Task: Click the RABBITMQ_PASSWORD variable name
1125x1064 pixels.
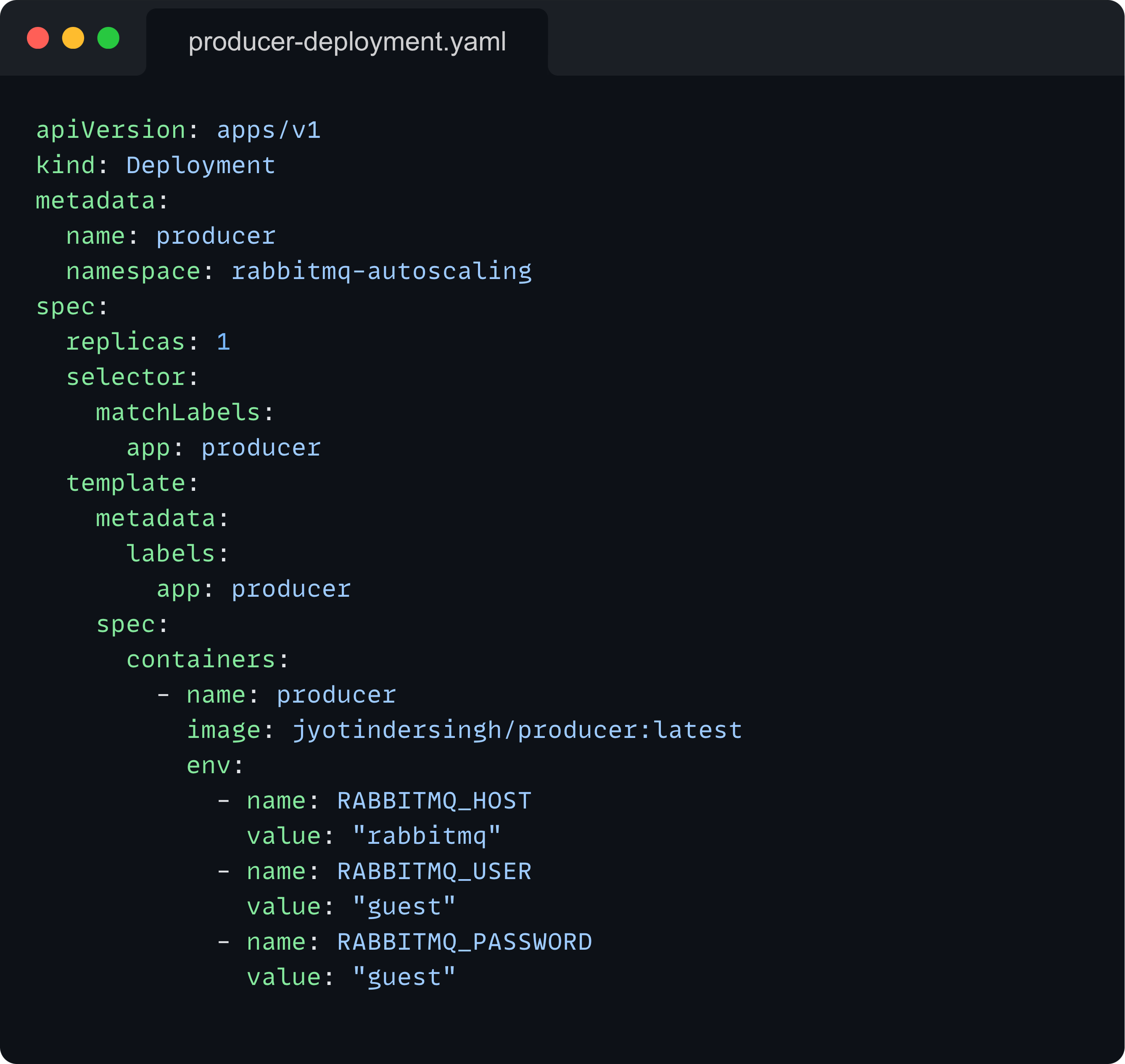Action: pos(464,942)
